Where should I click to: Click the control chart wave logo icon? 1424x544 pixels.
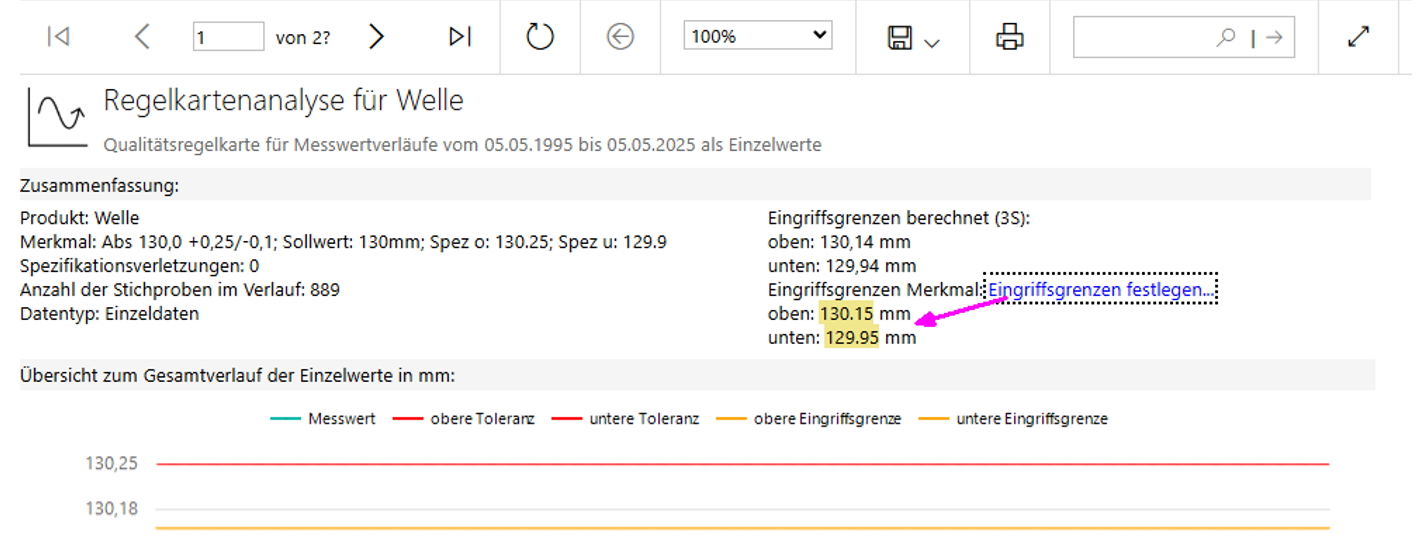click(58, 117)
